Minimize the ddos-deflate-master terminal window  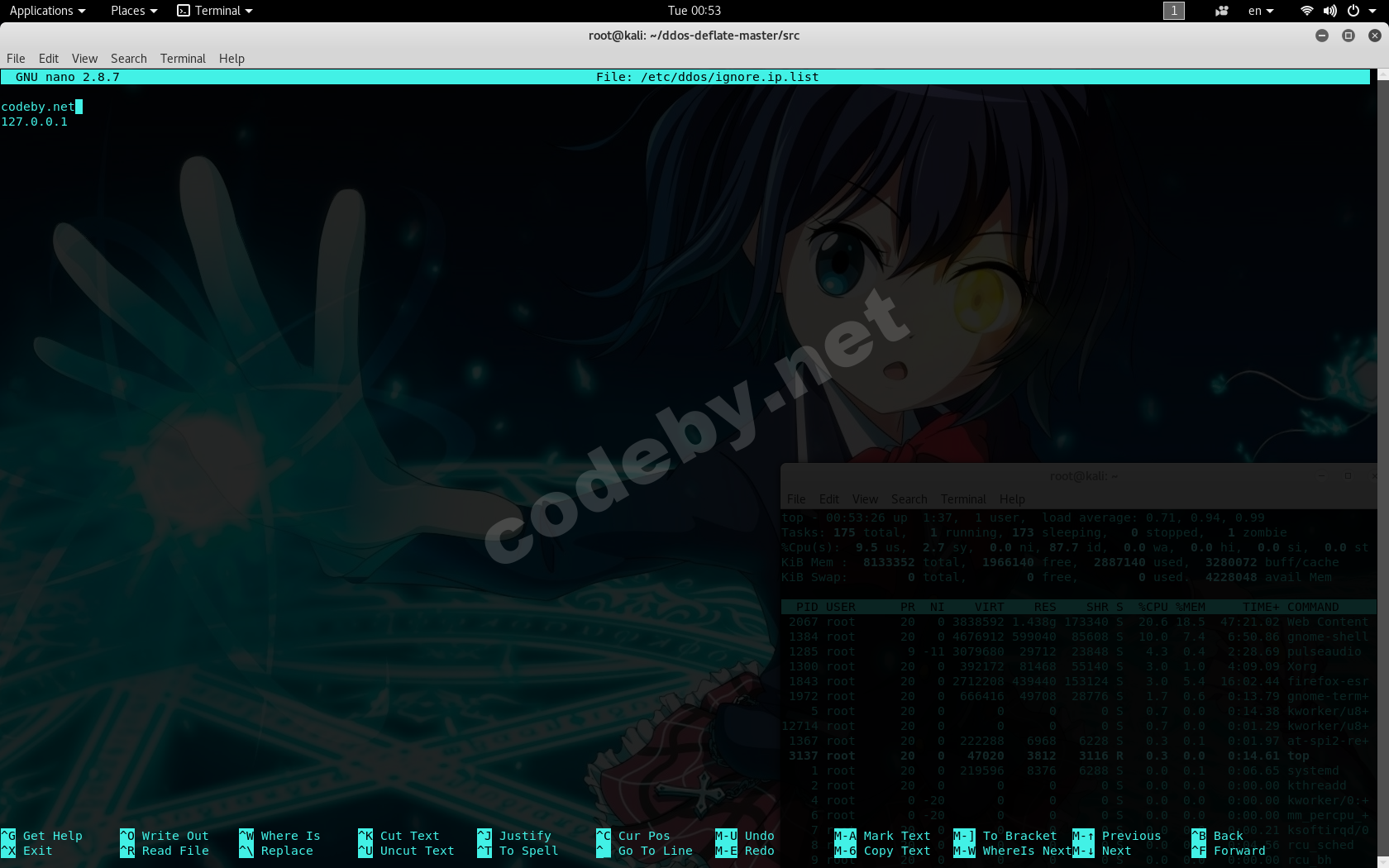coord(1322,36)
